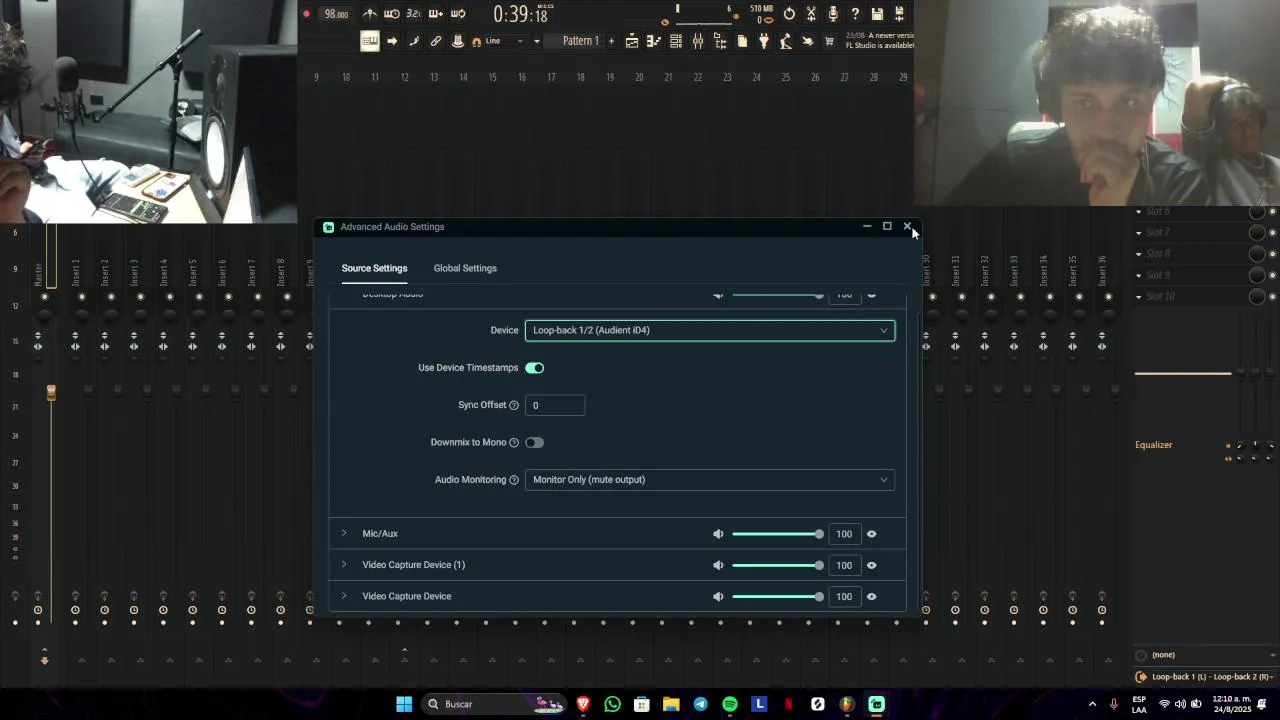Image resolution: width=1280 pixels, height=720 pixels.
Task: Click the Mic/Aux volume slider
Action: (778, 534)
